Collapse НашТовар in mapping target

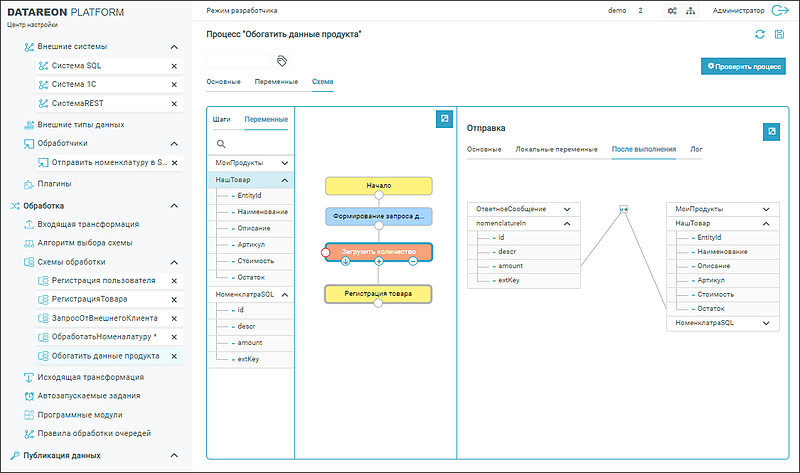tap(766, 223)
